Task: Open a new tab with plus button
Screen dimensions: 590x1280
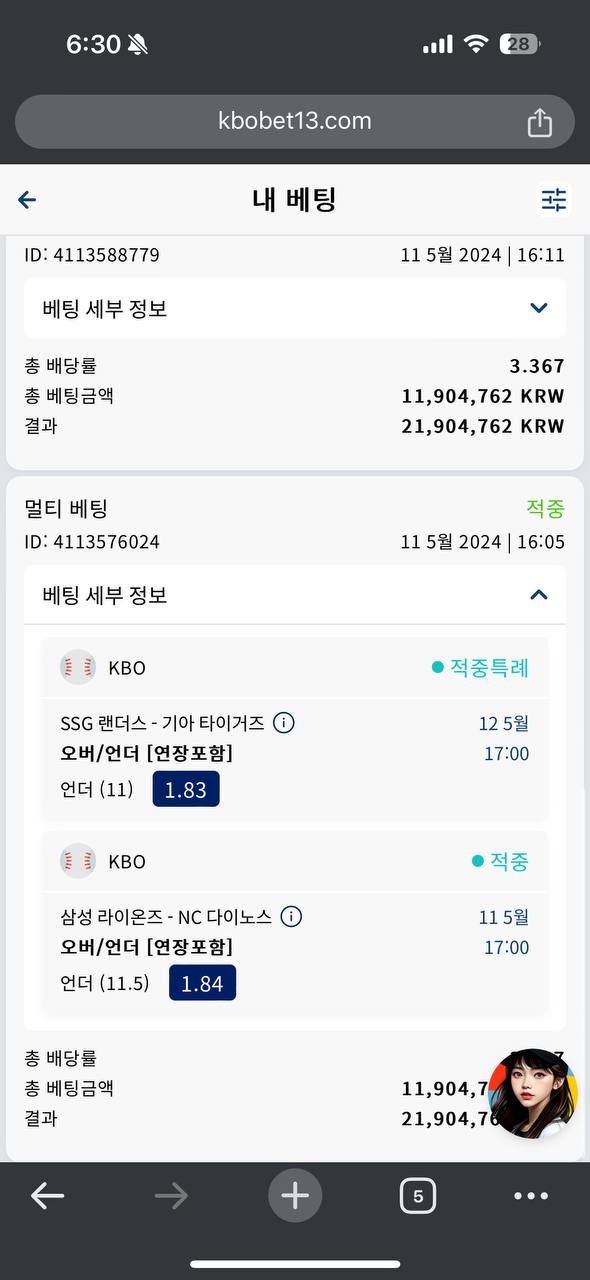Action: pos(295,1195)
